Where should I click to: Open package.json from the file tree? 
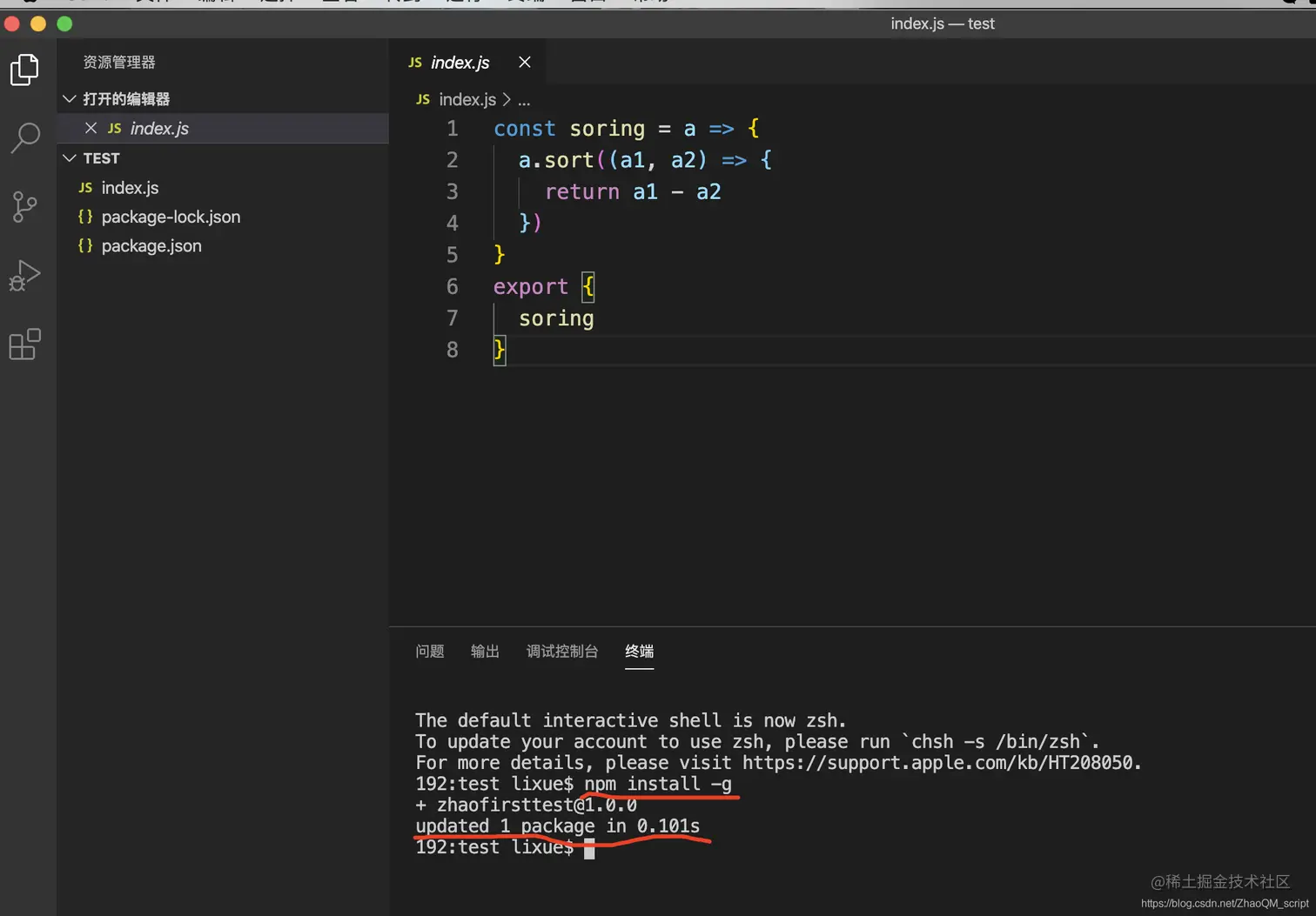pos(151,246)
